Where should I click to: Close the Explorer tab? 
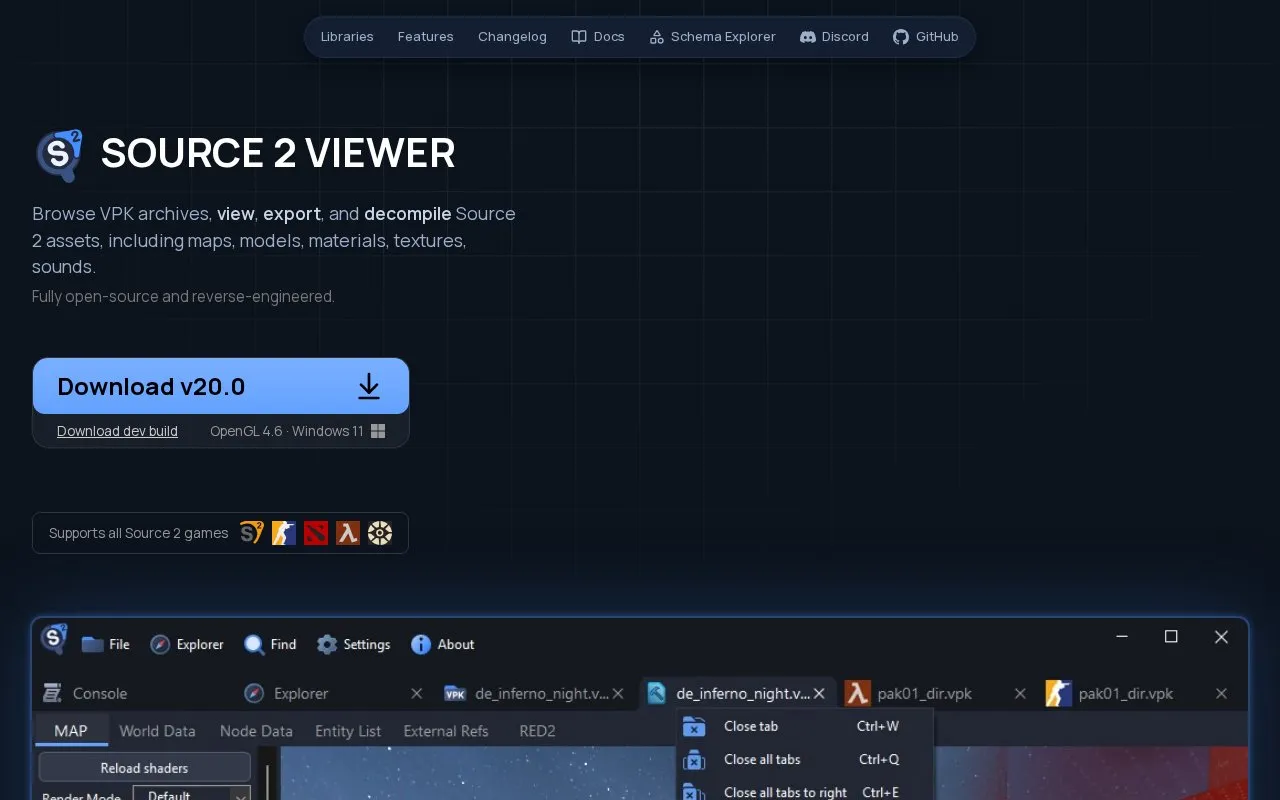(418, 693)
